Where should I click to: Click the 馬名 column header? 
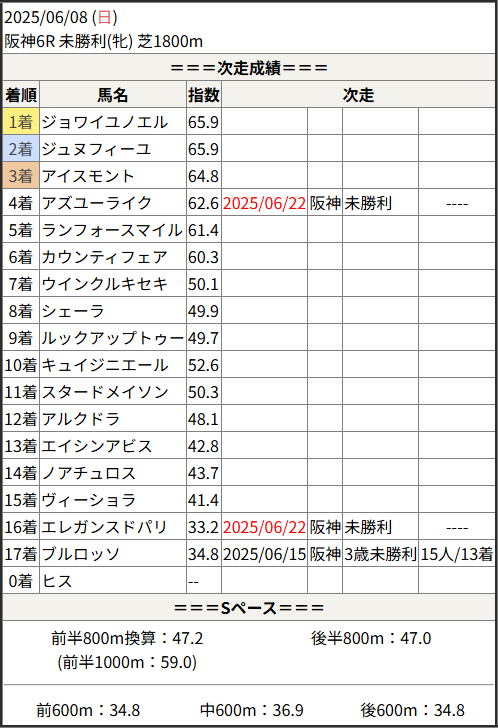pyautogui.click(x=113, y=95)
